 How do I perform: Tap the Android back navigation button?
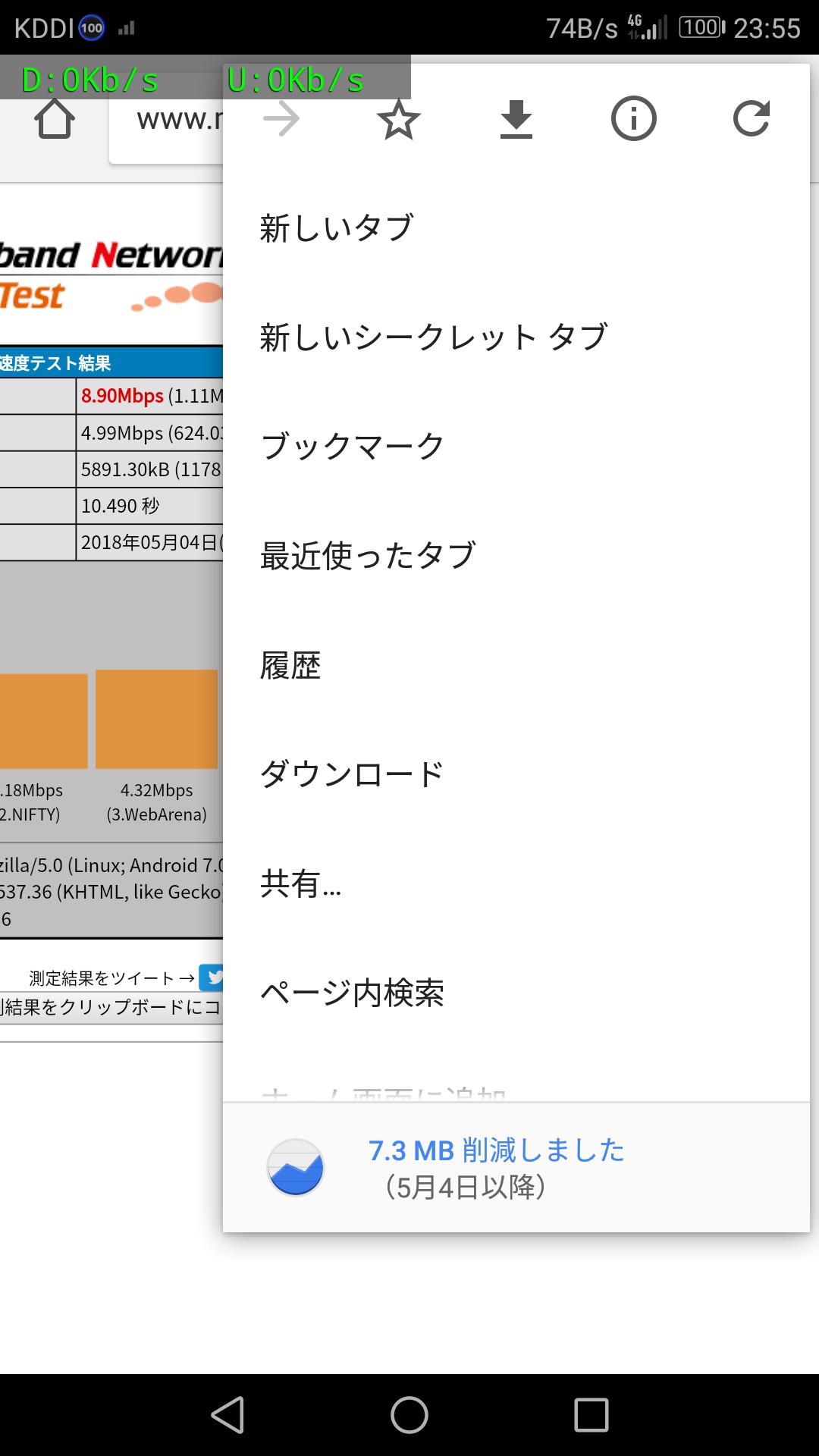(227, 1415)
